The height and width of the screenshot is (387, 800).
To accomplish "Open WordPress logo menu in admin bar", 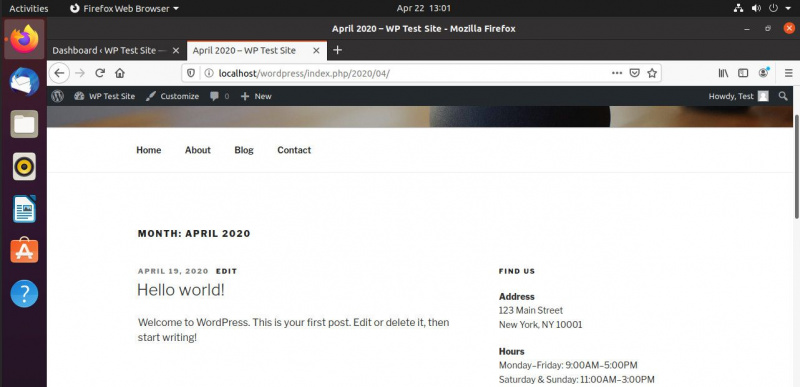I will tap(57, 96).
